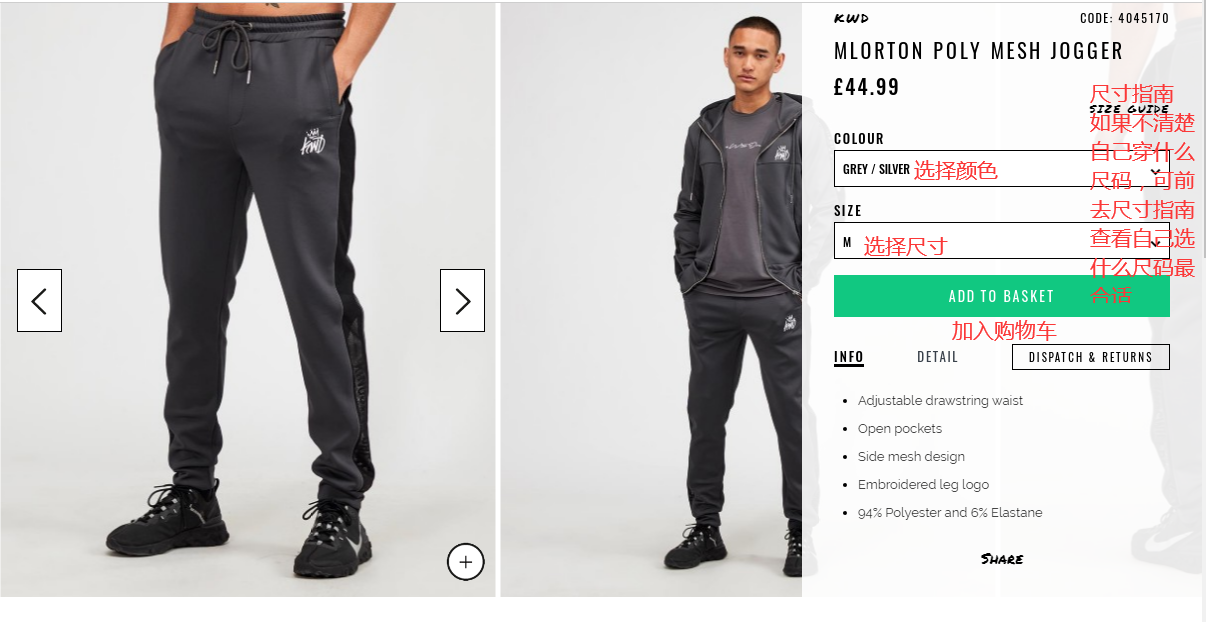Image resolution: width=1206 pixels, height=622 pixels.
Task: Click the close-up jogger photo
Action: pos(250,300)
